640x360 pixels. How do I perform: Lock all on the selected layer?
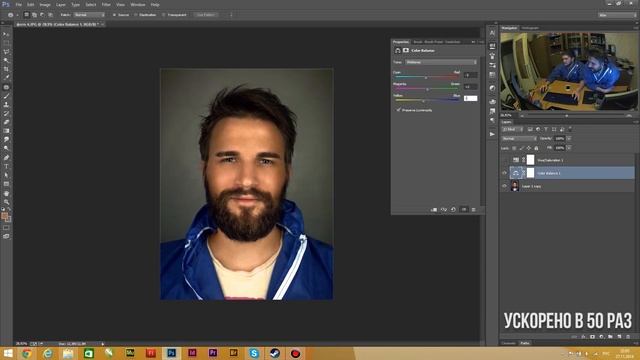pos(536,148)
